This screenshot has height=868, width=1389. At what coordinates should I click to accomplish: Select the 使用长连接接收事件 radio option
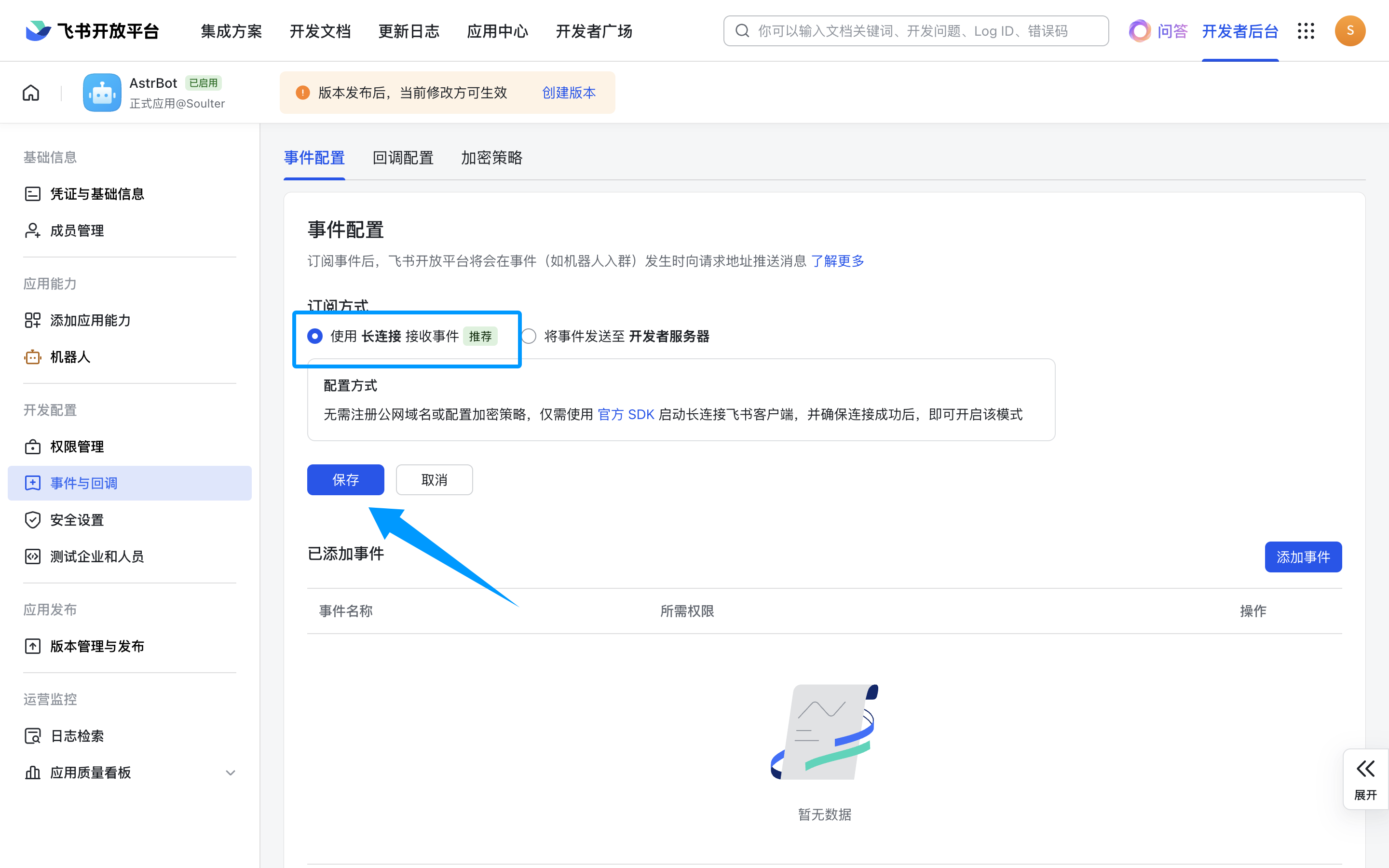click(x=315, y=336)
